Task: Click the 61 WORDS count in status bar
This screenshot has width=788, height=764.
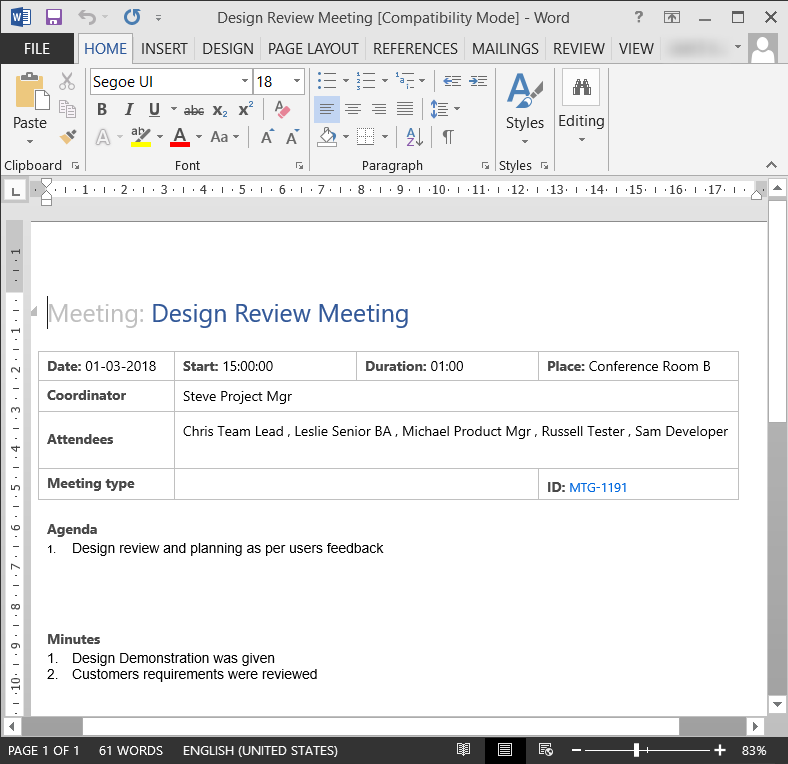Action: (x=130, y=750)
